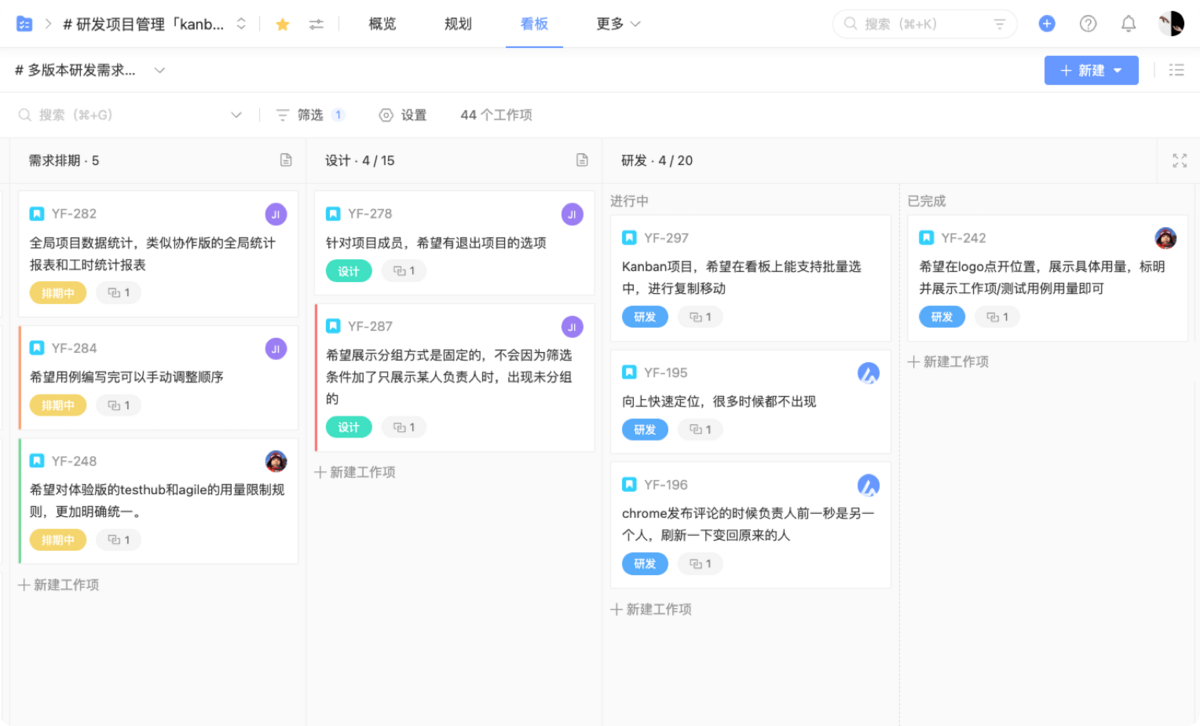The image size is (1200, 726).
Task: Open 设置 settings in the board toolbar
Action: (404, 115)
